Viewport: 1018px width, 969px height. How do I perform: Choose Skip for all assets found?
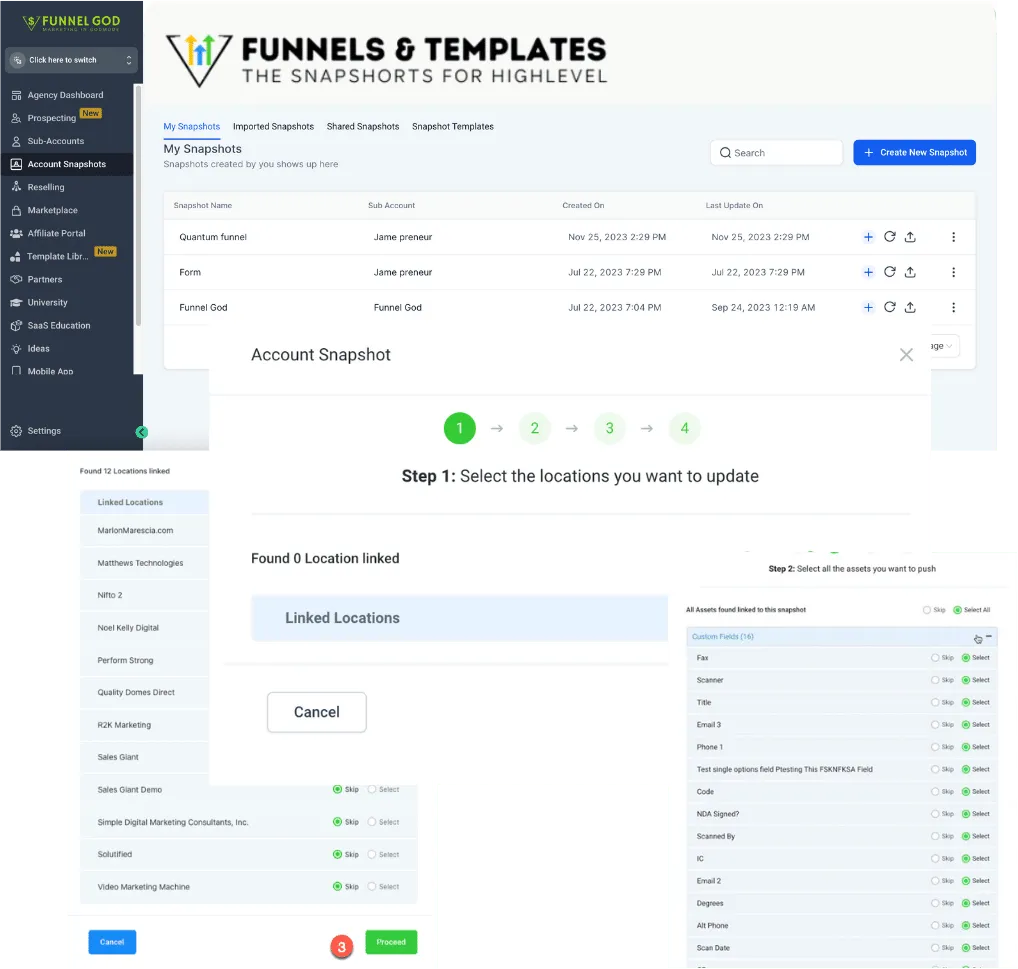(x=927, y=610)
